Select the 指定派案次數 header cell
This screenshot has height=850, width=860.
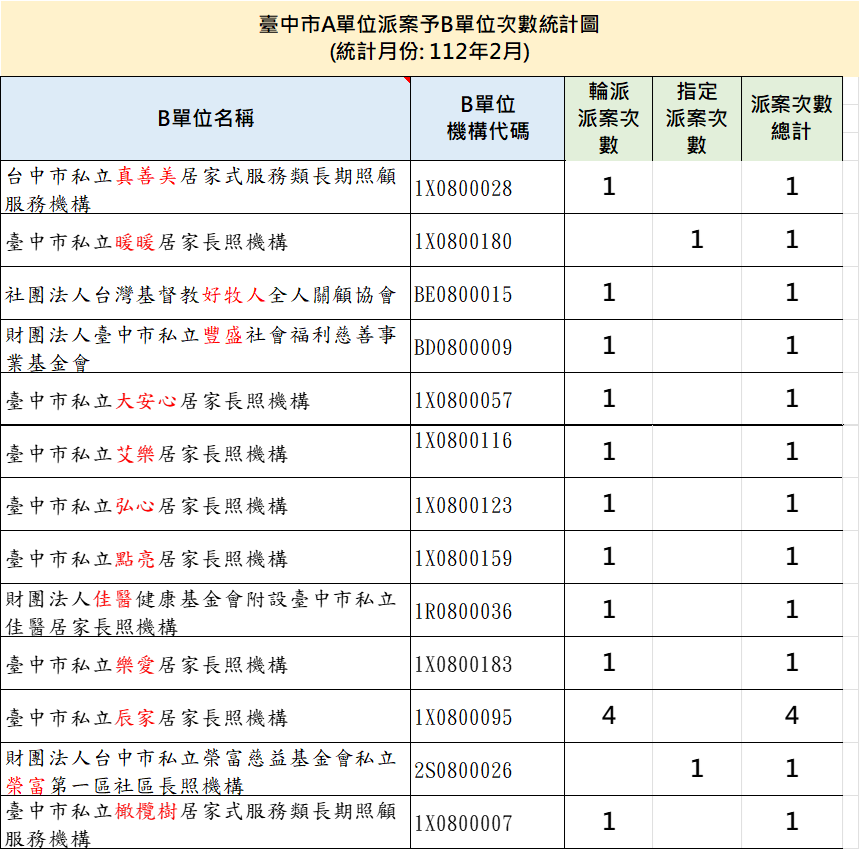click(x=697, y=118)
